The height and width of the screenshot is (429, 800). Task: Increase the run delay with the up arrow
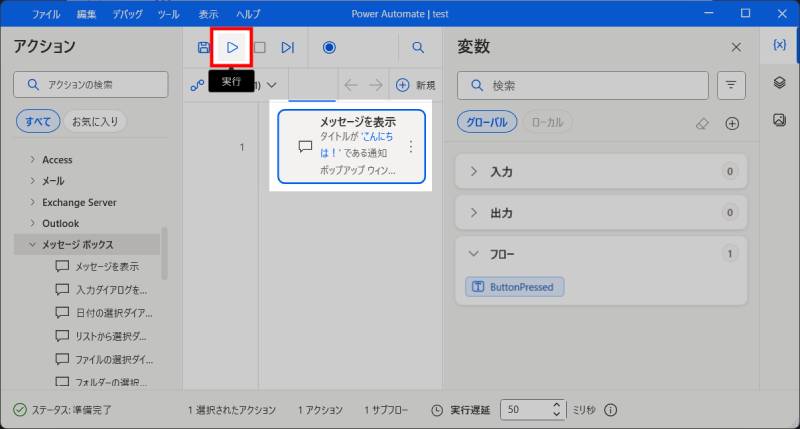557,405
